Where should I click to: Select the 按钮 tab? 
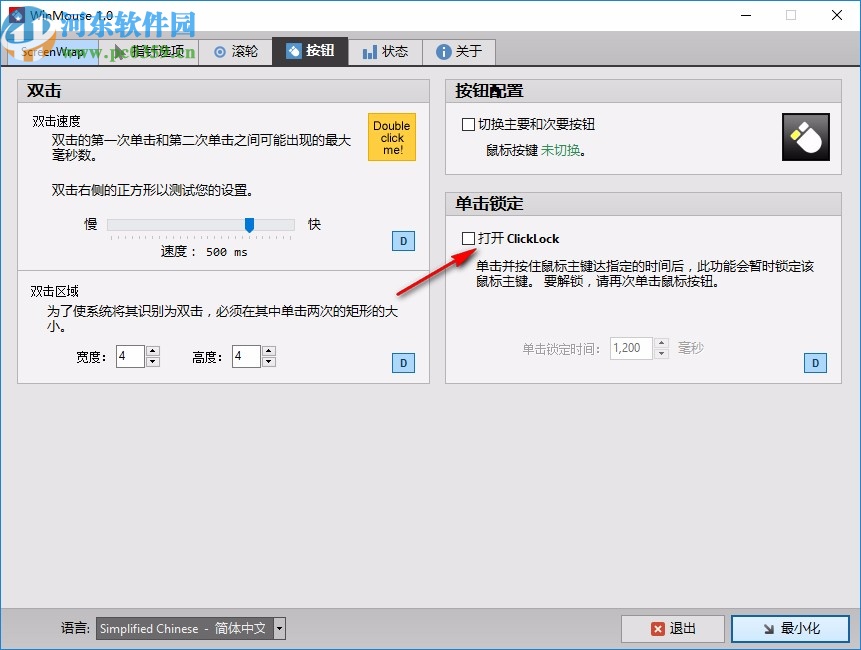point(310,51)
